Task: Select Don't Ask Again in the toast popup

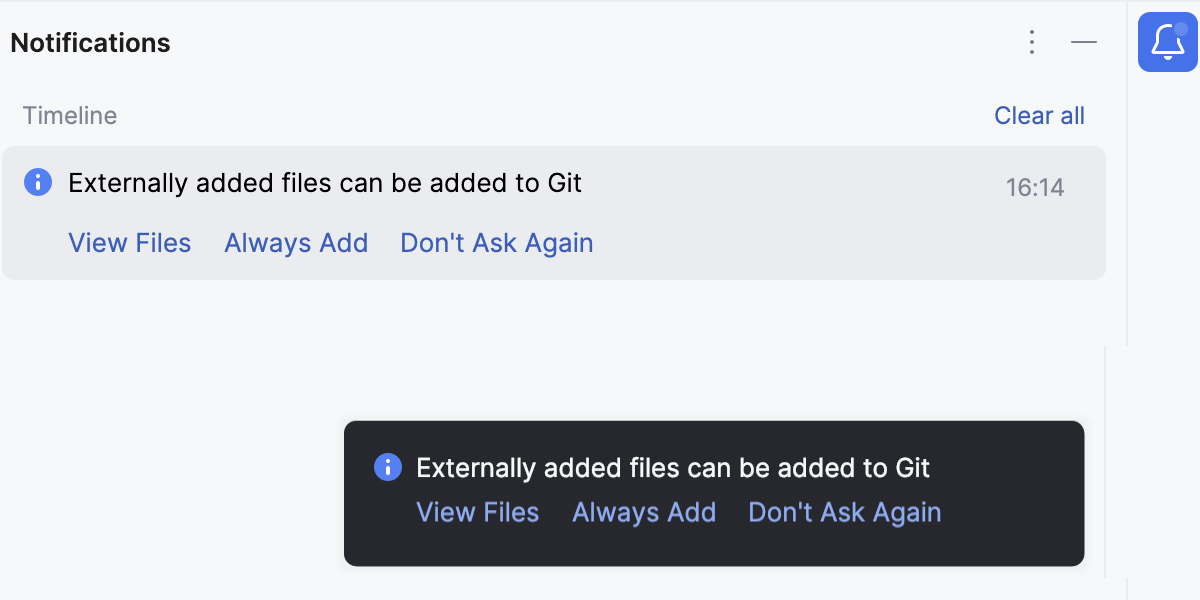Action: 844,512
